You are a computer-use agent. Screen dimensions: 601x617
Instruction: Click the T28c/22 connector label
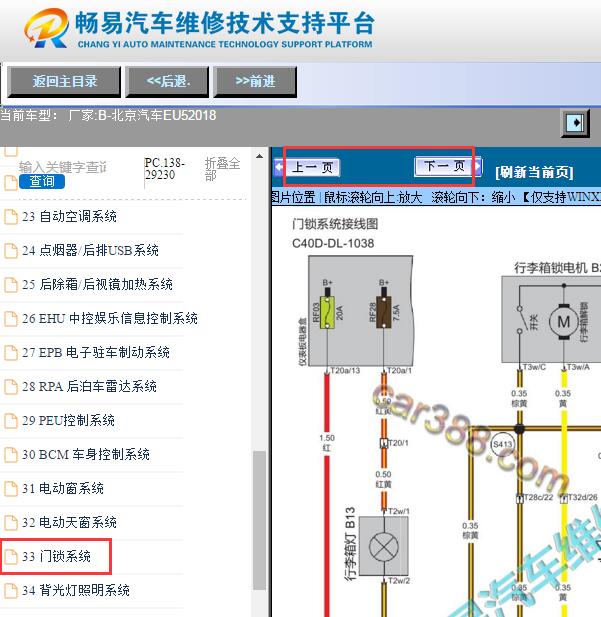click(x=538, y=497)
